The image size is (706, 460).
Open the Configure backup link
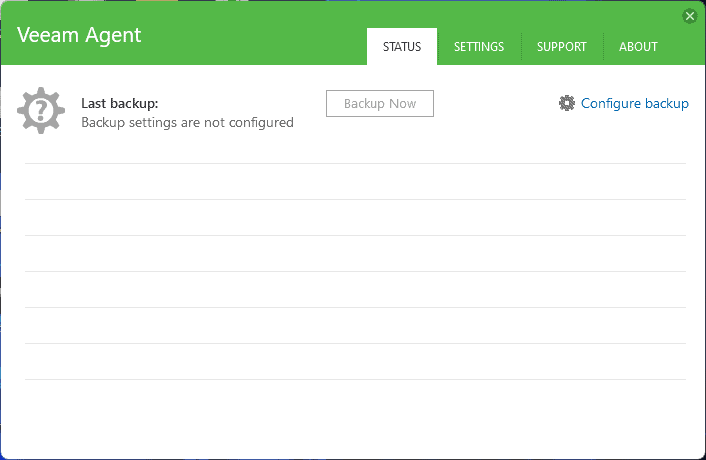(x=634, y=103)
